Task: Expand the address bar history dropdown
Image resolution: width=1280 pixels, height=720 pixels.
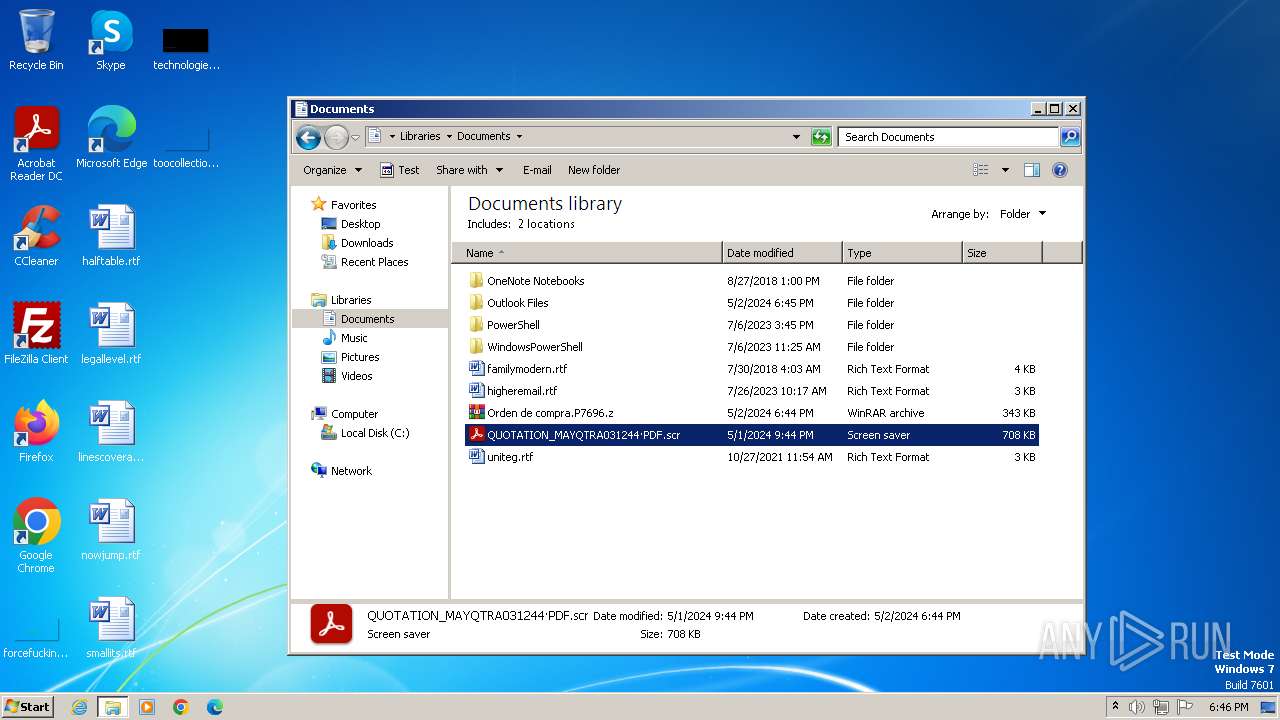Action: coord(796,137)
